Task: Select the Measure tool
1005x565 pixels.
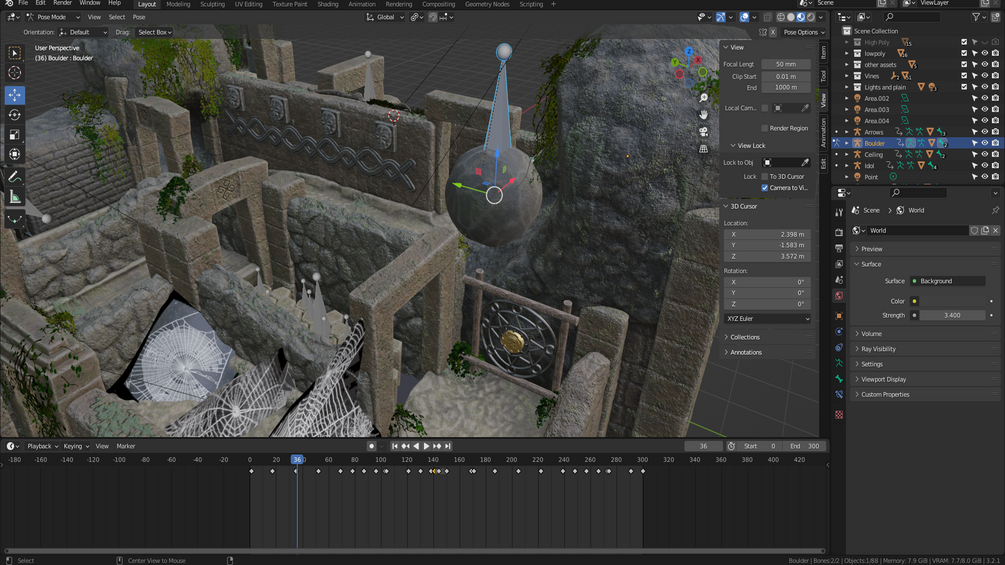Action: point(14,198)
